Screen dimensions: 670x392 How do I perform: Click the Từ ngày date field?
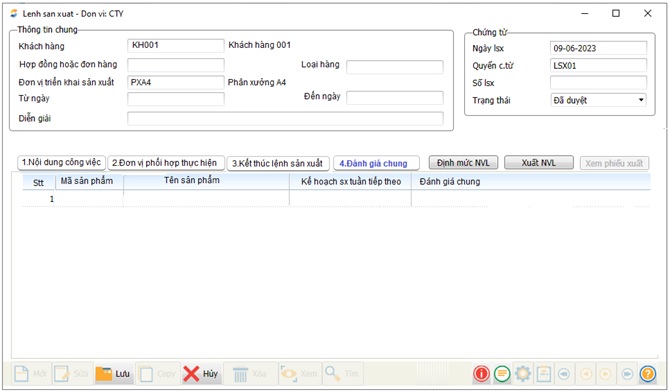(176, 99)
